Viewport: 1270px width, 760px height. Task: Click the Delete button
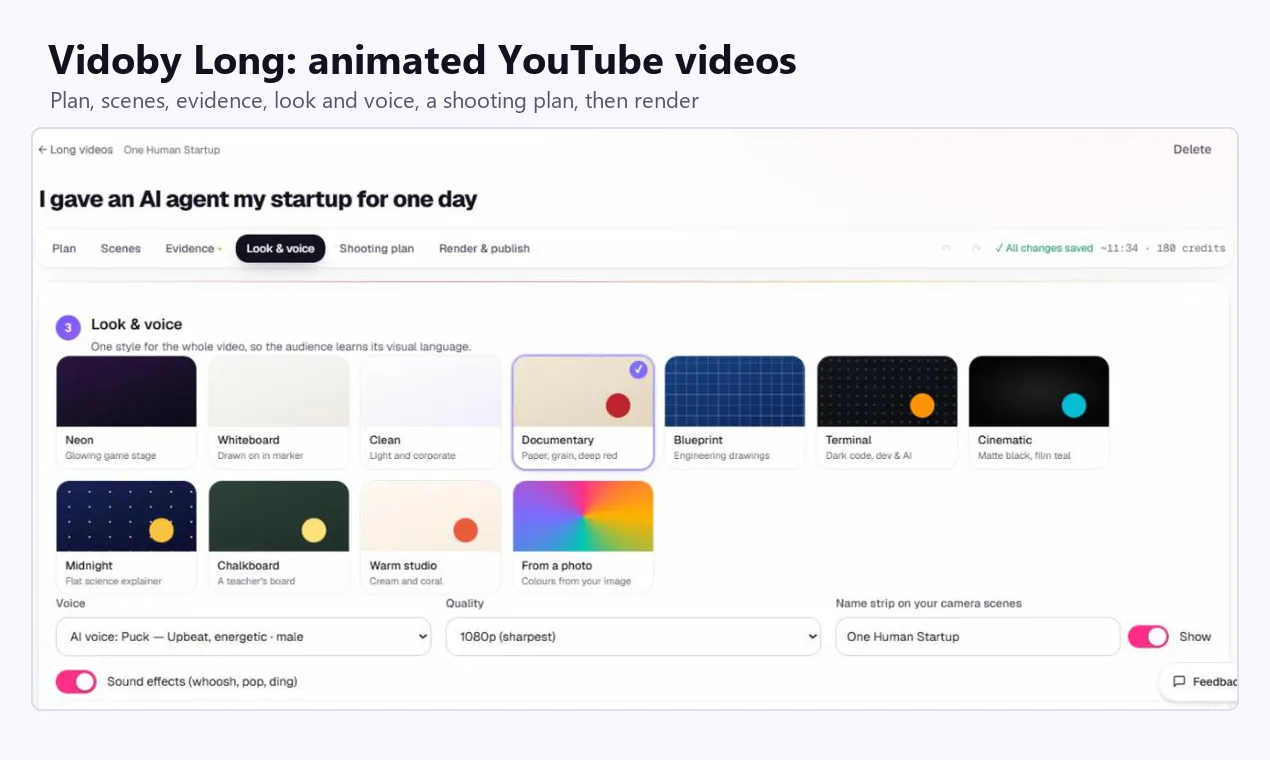coord(1192,150)
